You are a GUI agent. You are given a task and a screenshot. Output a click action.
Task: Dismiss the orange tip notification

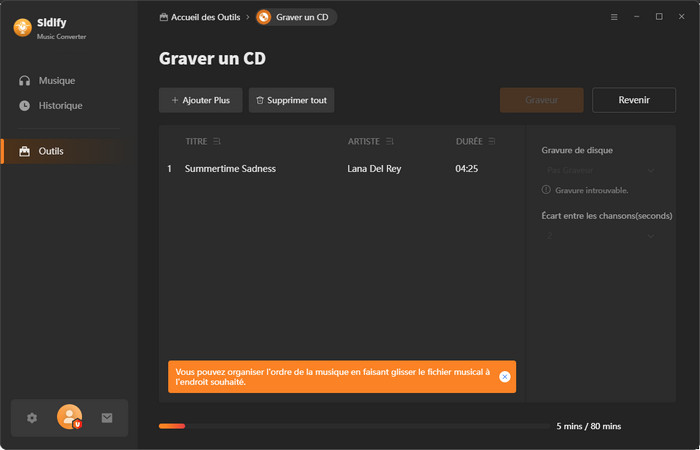504,377
